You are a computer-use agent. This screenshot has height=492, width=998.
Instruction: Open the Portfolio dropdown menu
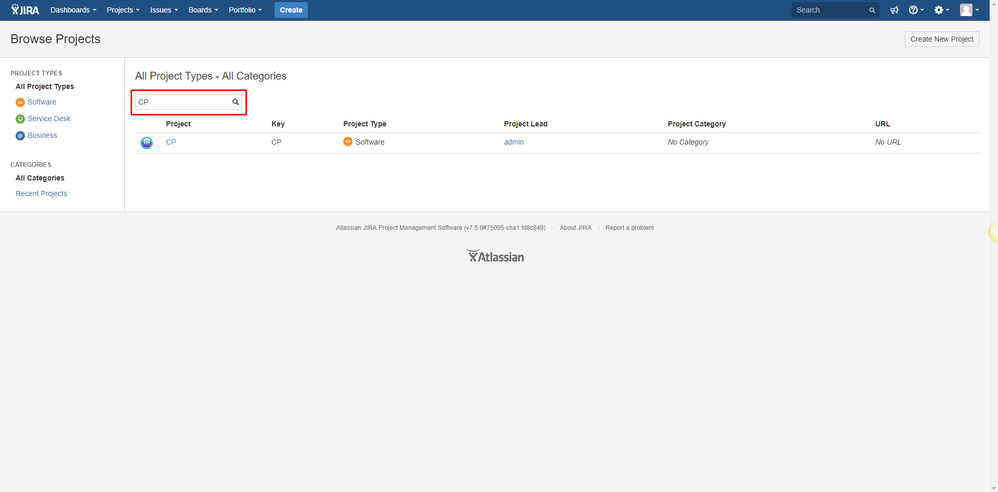tap(245, 10)
